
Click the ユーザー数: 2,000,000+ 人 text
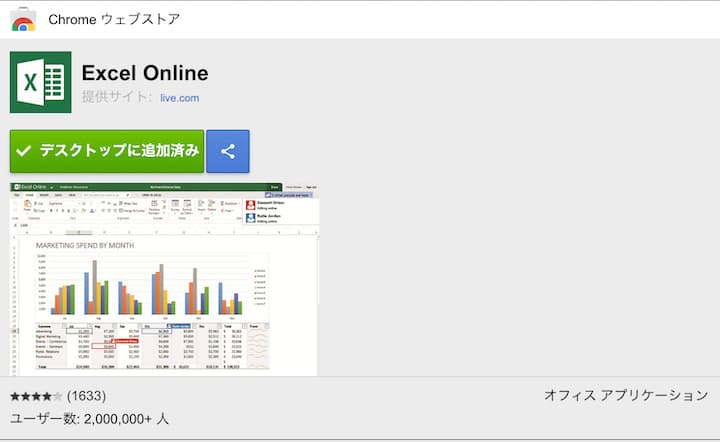(90, 419)
